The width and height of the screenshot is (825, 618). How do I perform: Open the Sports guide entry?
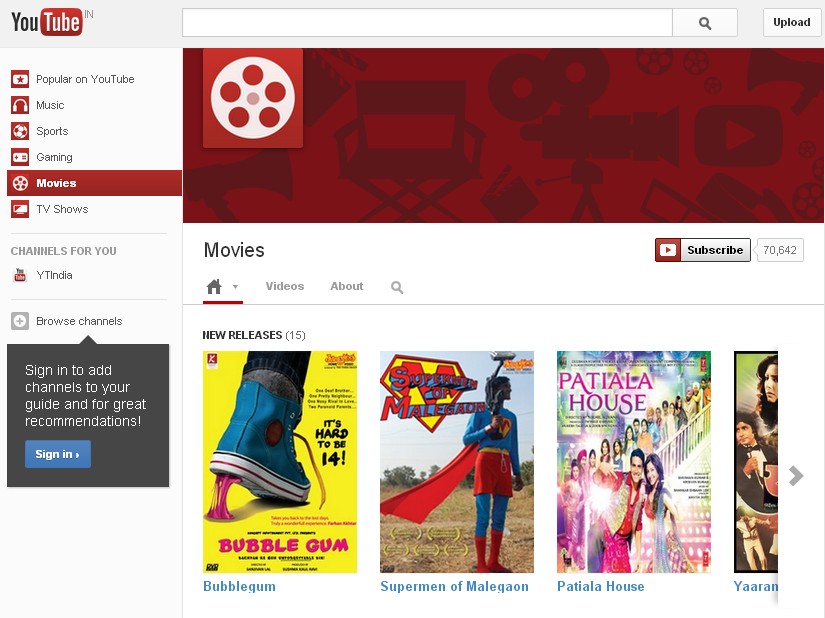52,131
